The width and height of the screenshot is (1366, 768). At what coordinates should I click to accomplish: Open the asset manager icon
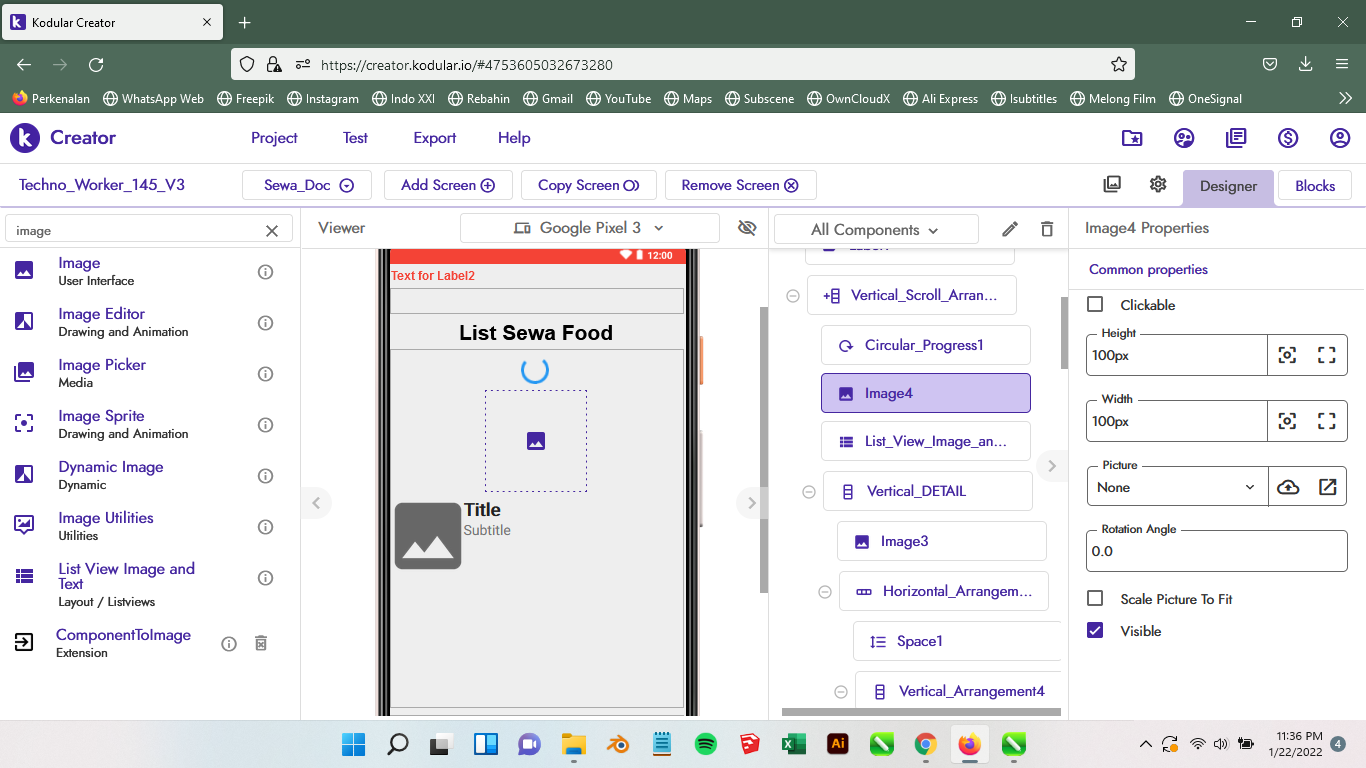coord(1112,185)
